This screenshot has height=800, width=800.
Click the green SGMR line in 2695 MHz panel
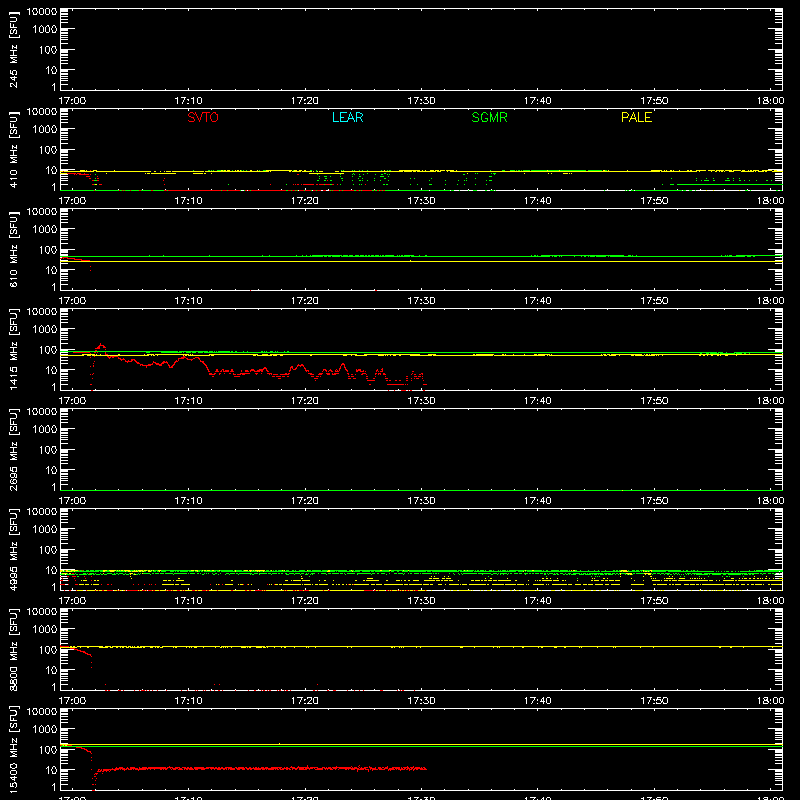[421, 490]
